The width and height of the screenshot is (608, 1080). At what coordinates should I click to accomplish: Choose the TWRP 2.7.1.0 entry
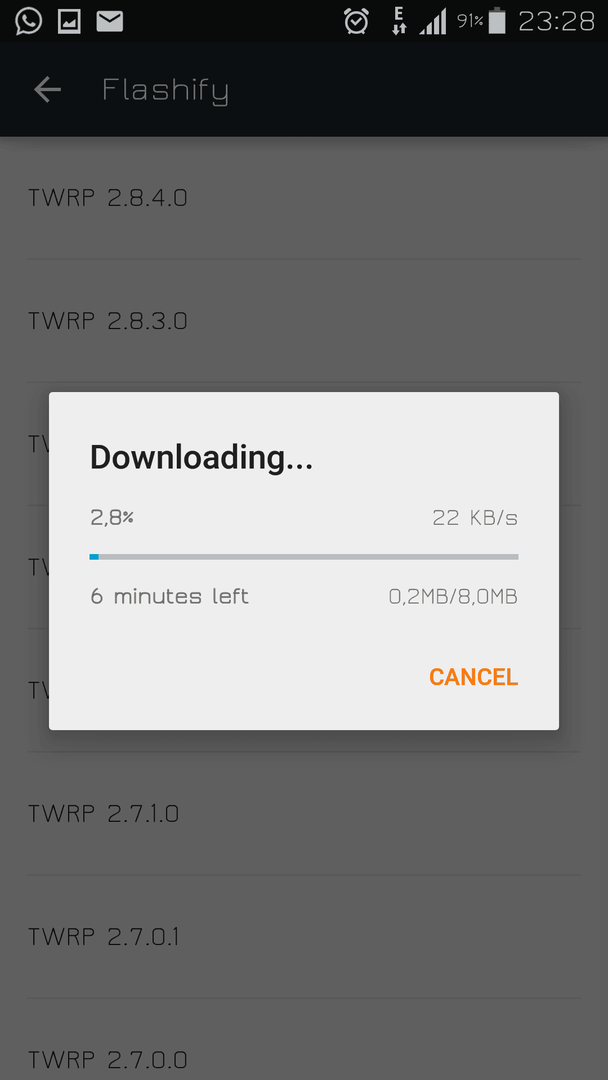click(x=304, y=814)
